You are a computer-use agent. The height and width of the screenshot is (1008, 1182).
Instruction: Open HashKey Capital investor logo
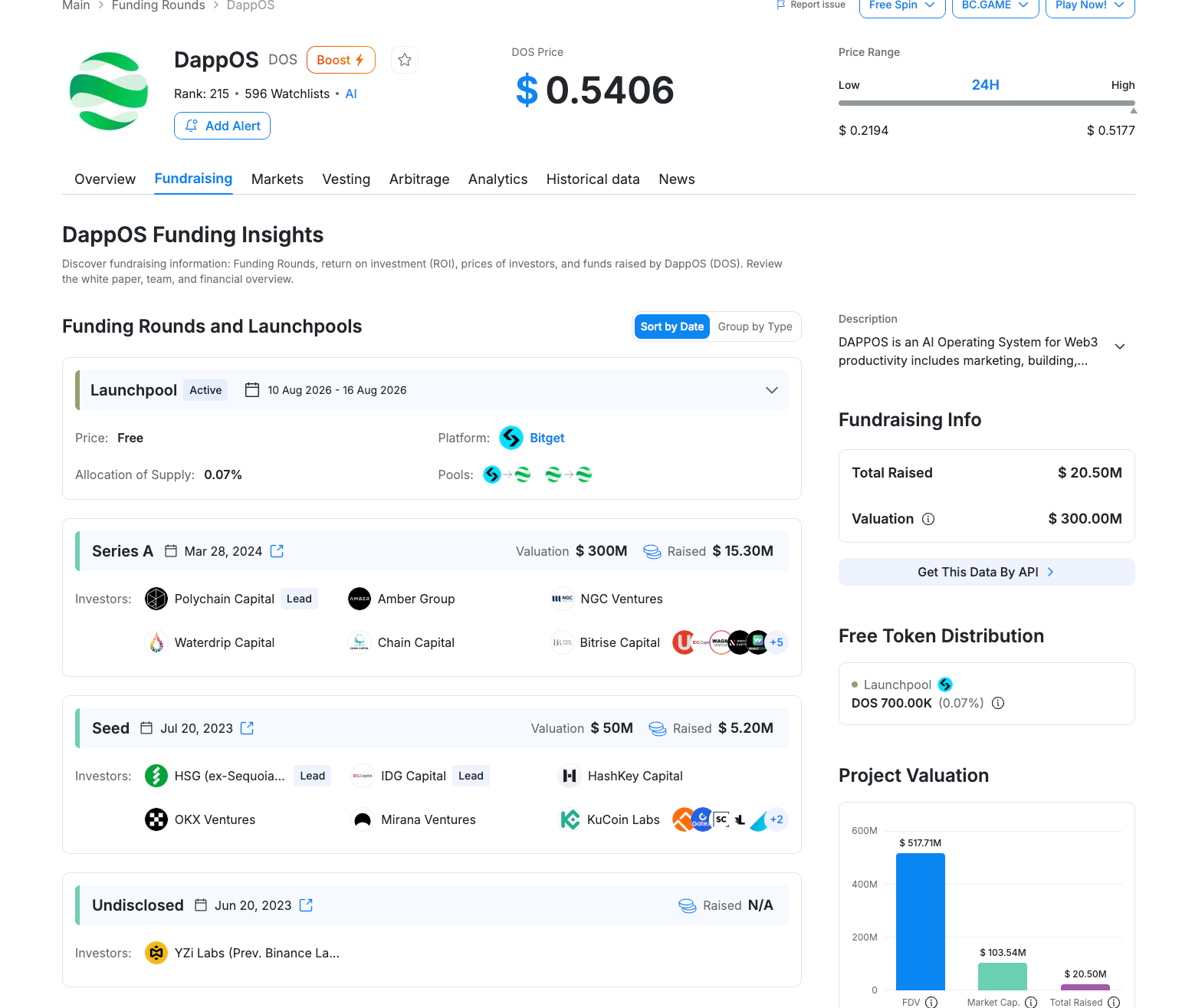point(570,776)
